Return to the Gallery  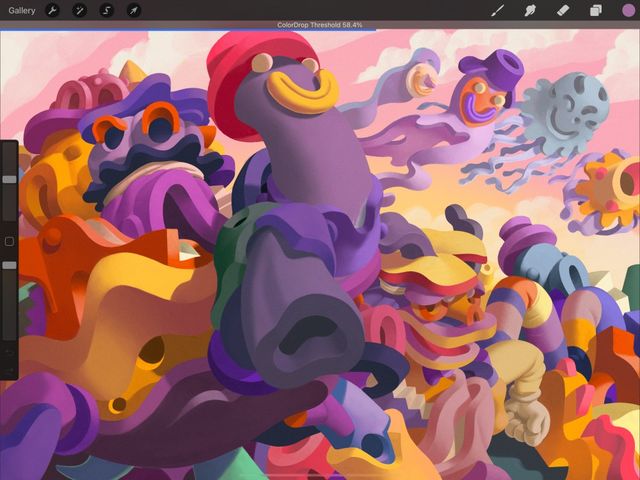point(22,11)
